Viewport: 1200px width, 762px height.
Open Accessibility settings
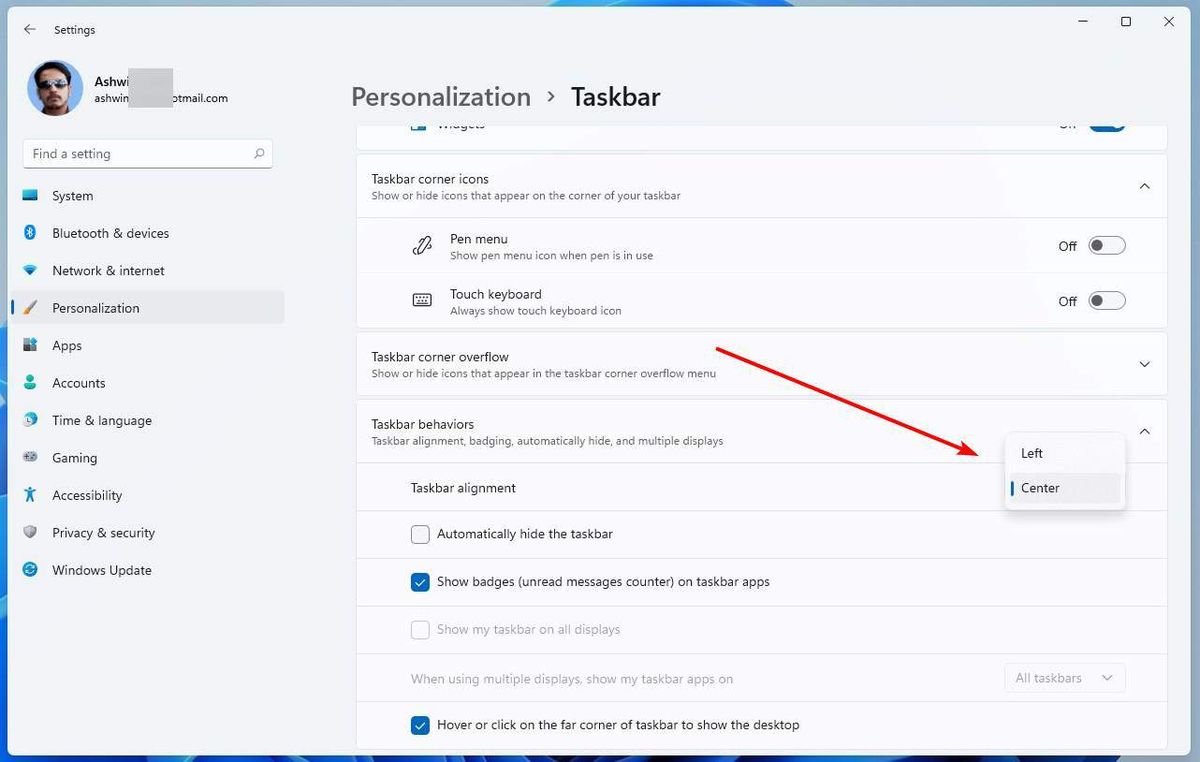147,495
